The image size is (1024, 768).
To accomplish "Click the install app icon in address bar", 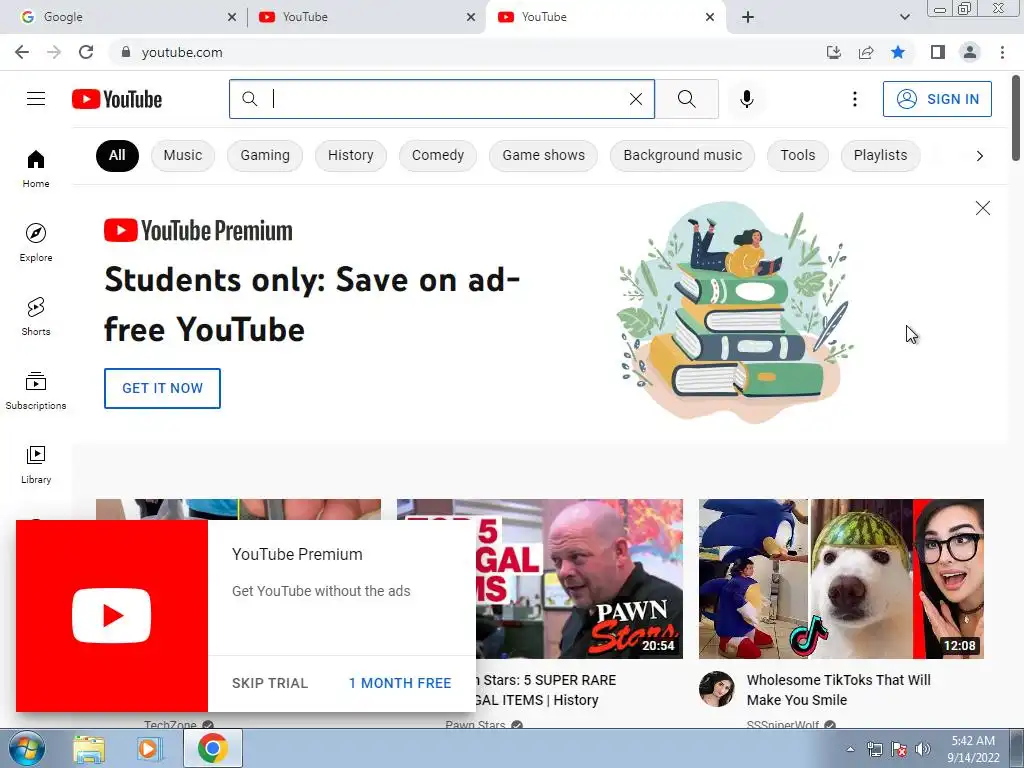I will click(833, 52).
